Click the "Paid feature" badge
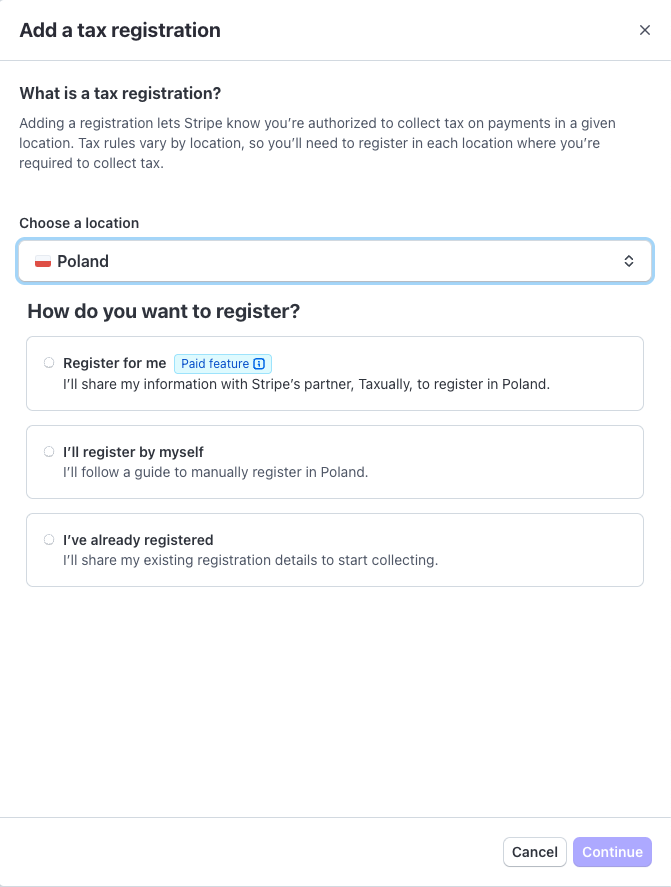 216,364
